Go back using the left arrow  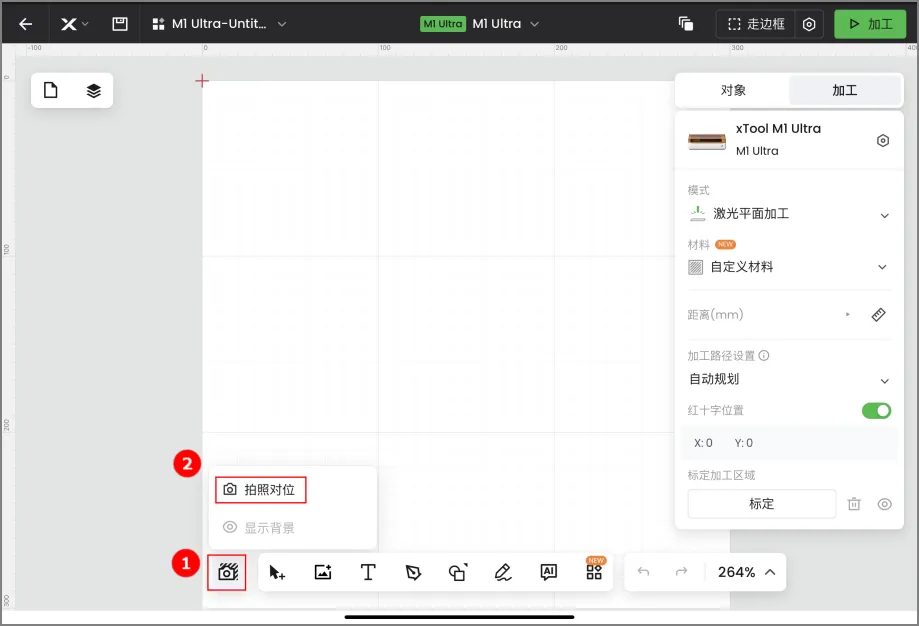(x=25, y=24)
